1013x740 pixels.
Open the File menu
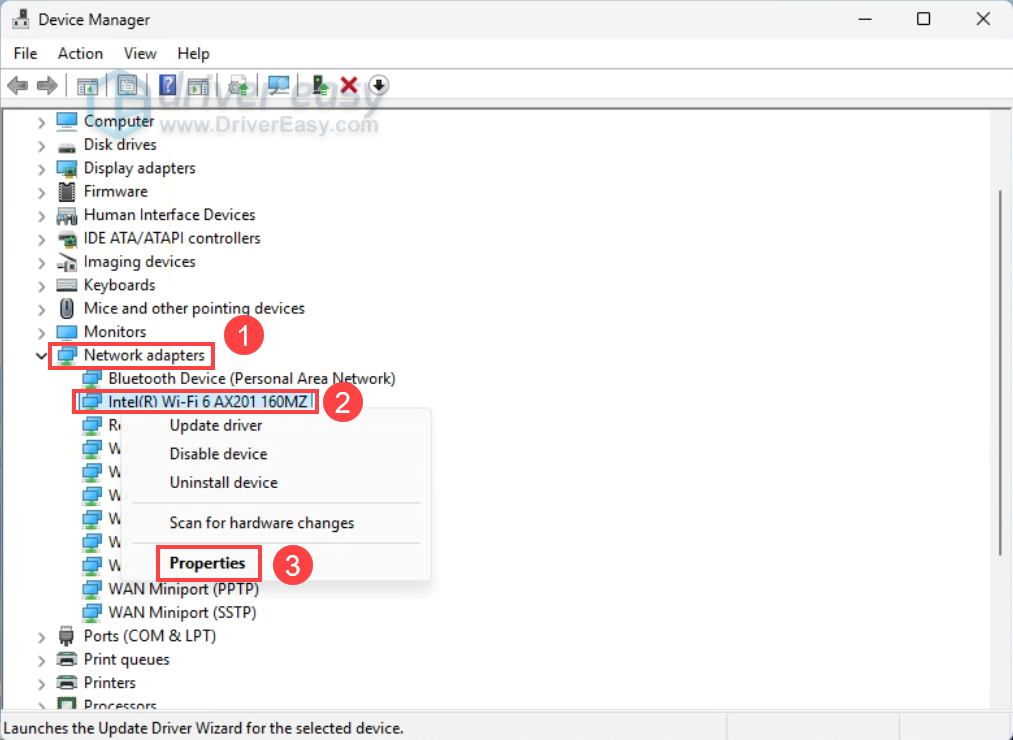tap(25, 54)
